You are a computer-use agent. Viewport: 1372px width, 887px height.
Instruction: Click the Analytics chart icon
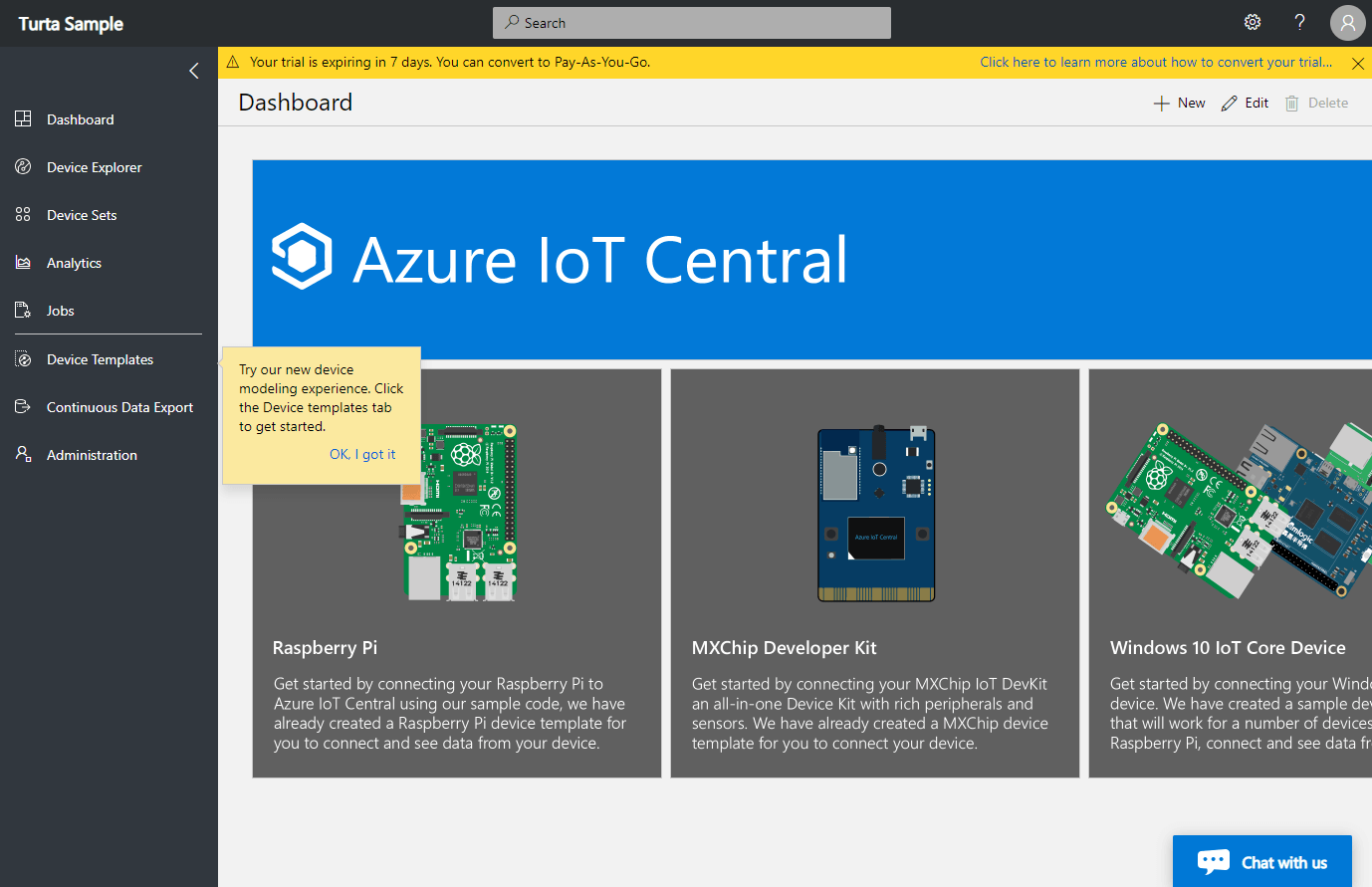point(23,263)
